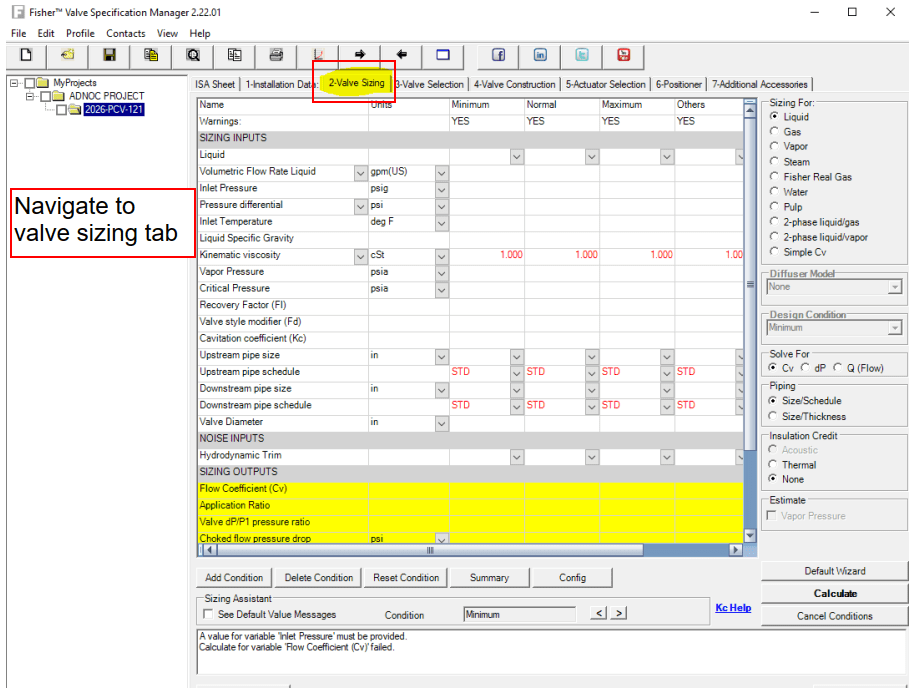Viewport: 916px width, 690px height.
Task: Open gpm(US) flow rate units dropdown
Action: pos(442,173)
